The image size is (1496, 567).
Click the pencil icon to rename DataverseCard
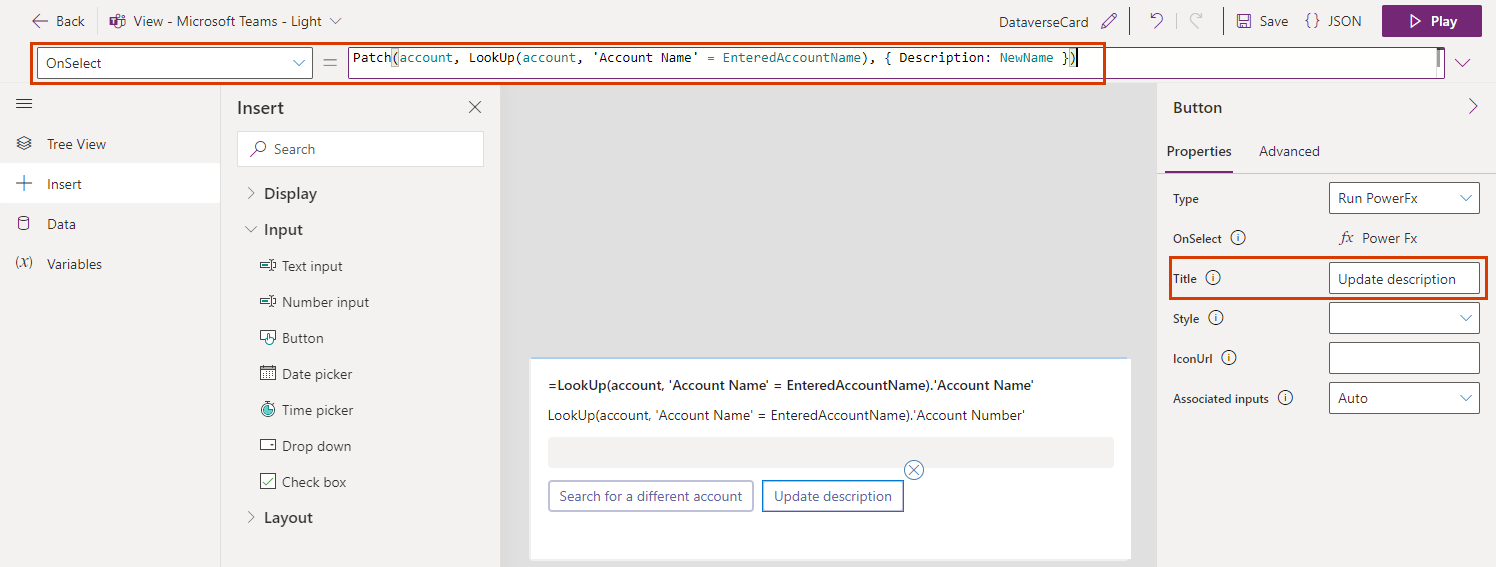[1108, 21]
